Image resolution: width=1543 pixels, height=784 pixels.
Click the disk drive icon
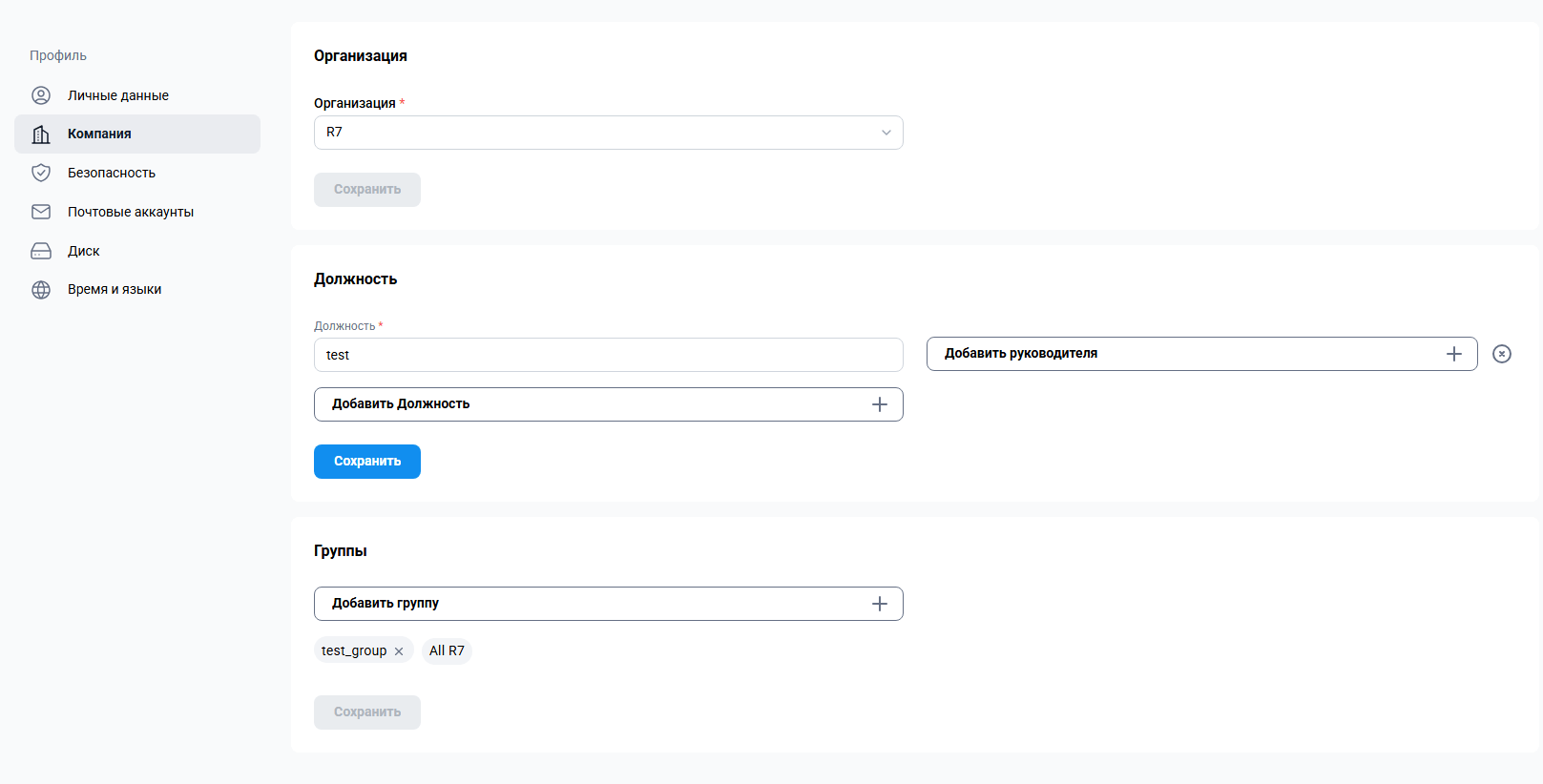coord(41,251)
